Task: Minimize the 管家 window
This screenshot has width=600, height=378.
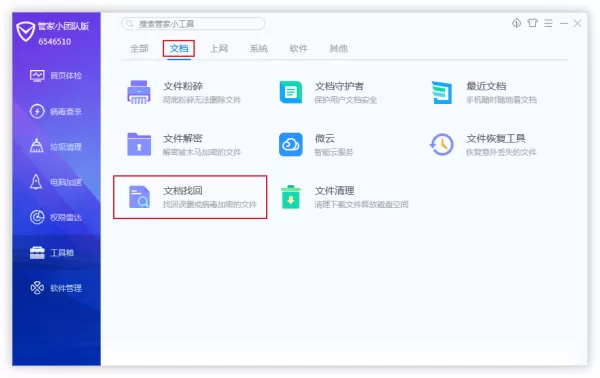Action: coord(563,23)
